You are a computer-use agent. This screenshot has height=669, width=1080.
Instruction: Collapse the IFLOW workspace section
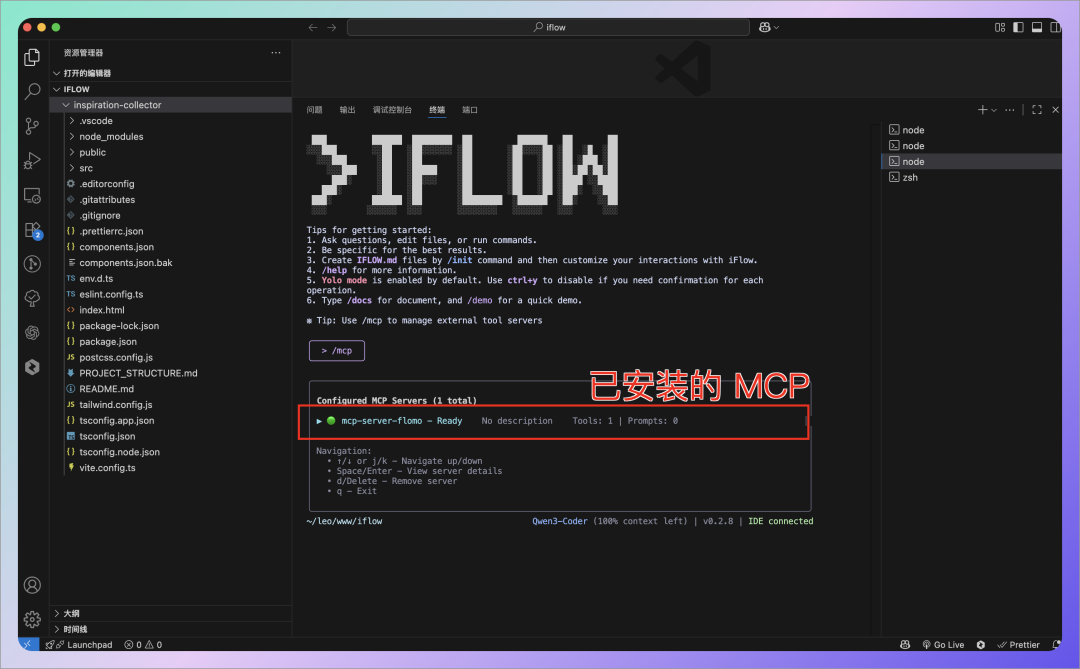coord(171,89)
